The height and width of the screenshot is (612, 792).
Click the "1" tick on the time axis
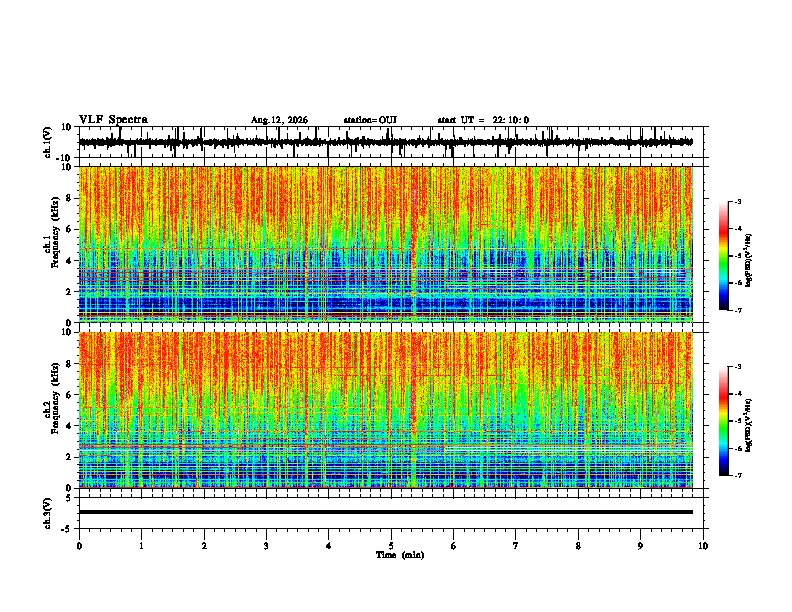click(141, 545)
